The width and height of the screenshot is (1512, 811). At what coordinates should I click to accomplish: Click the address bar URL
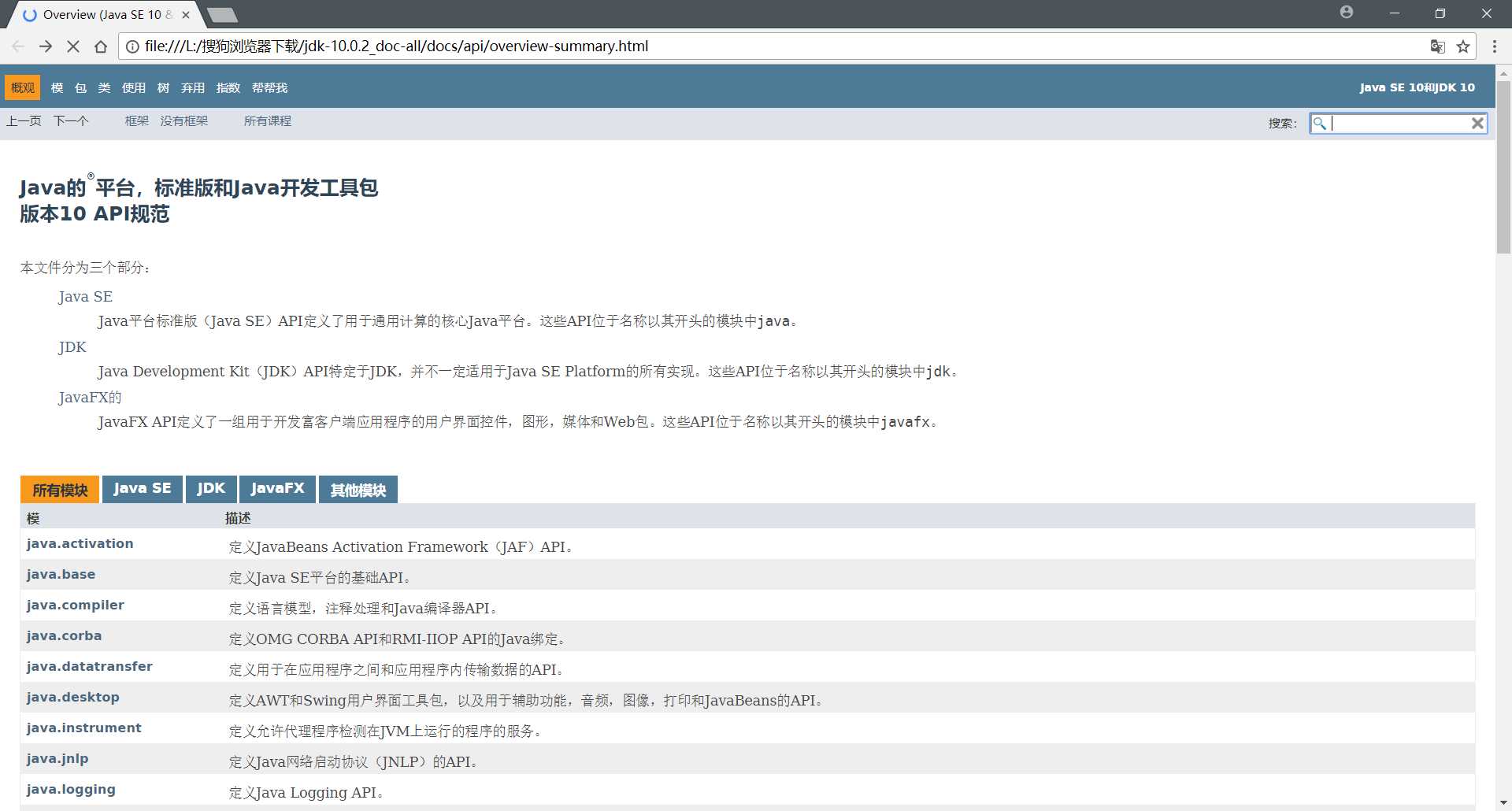(x=396, y=46)
